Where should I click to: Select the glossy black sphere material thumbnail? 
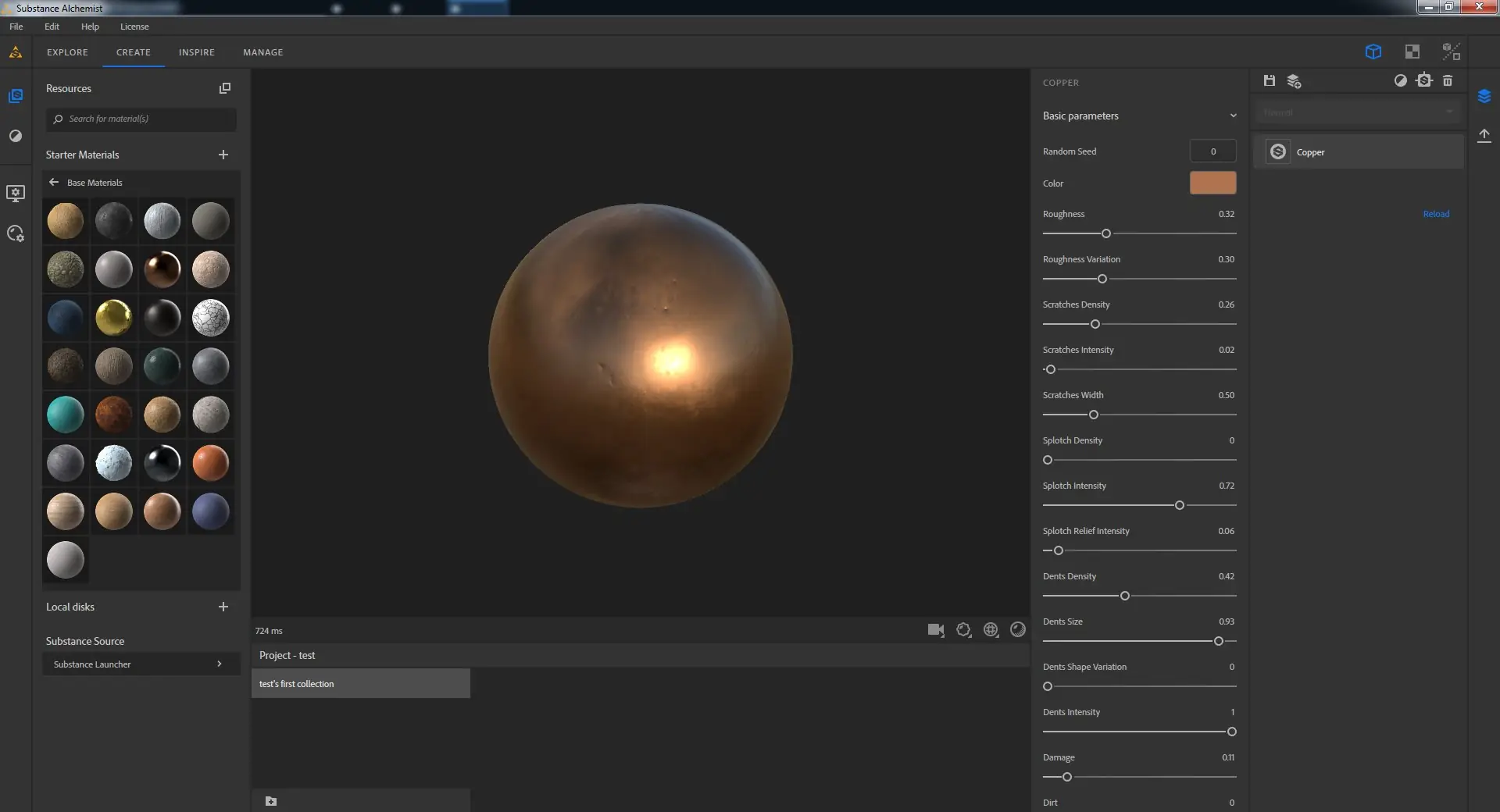click(162, 463)
